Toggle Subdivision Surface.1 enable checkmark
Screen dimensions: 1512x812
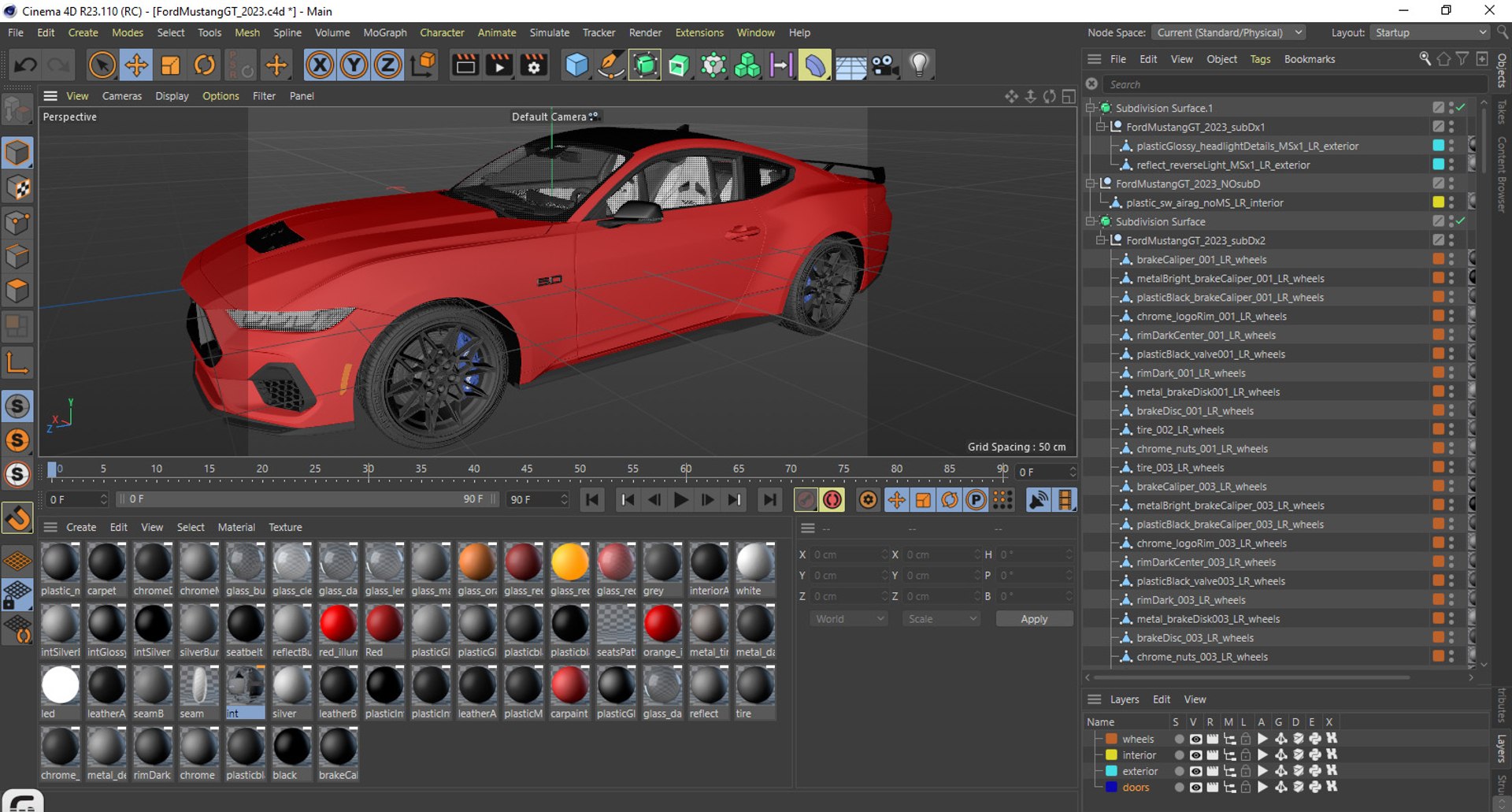click(1462, 107)
